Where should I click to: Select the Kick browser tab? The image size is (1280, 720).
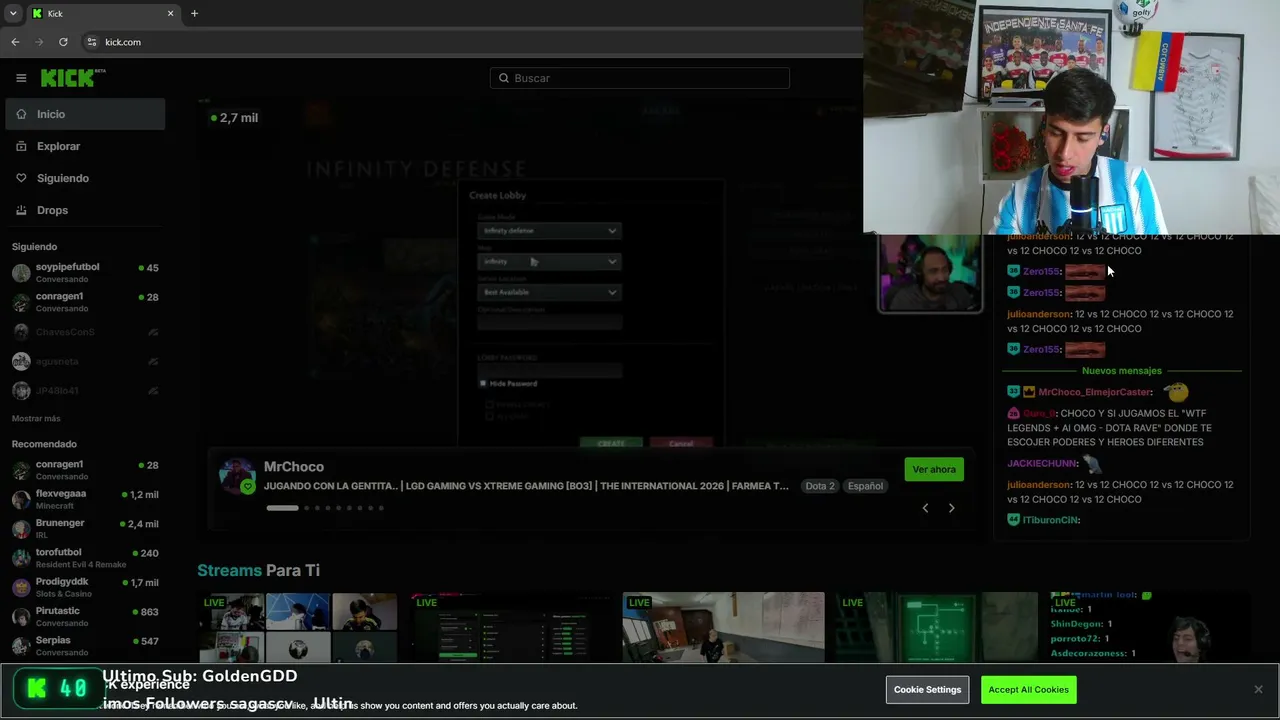tap(103, 13)
